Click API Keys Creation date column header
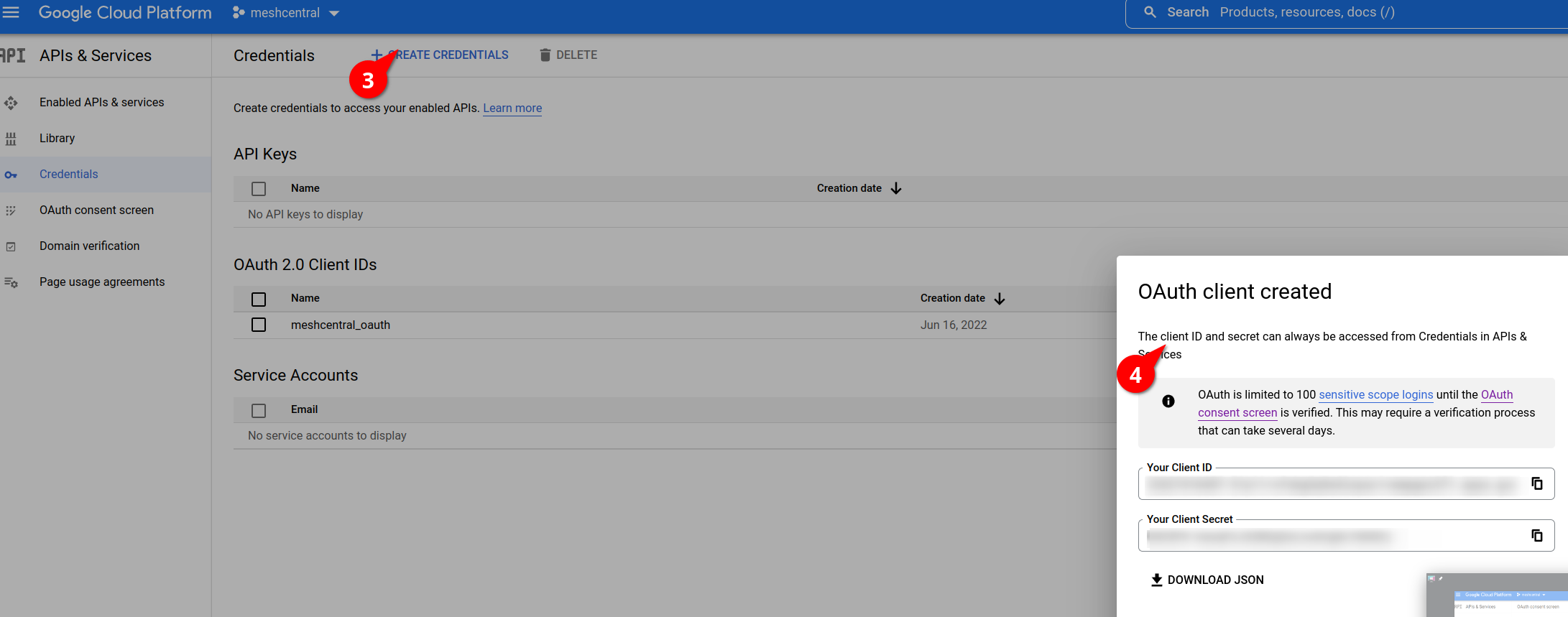 click(849, 188)
